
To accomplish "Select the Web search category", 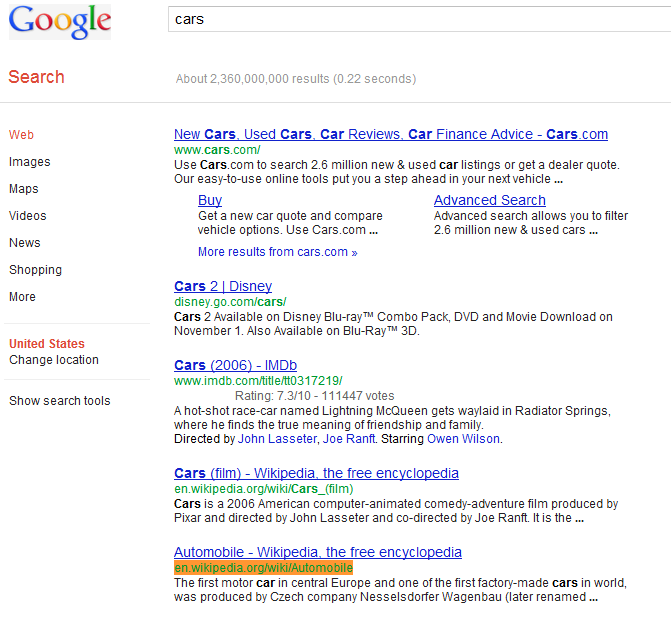I will 21,135.
